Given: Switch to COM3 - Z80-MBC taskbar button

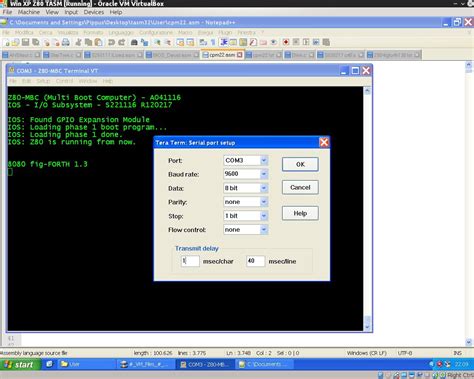Looking at the screenshot, I should coord(205,364).
